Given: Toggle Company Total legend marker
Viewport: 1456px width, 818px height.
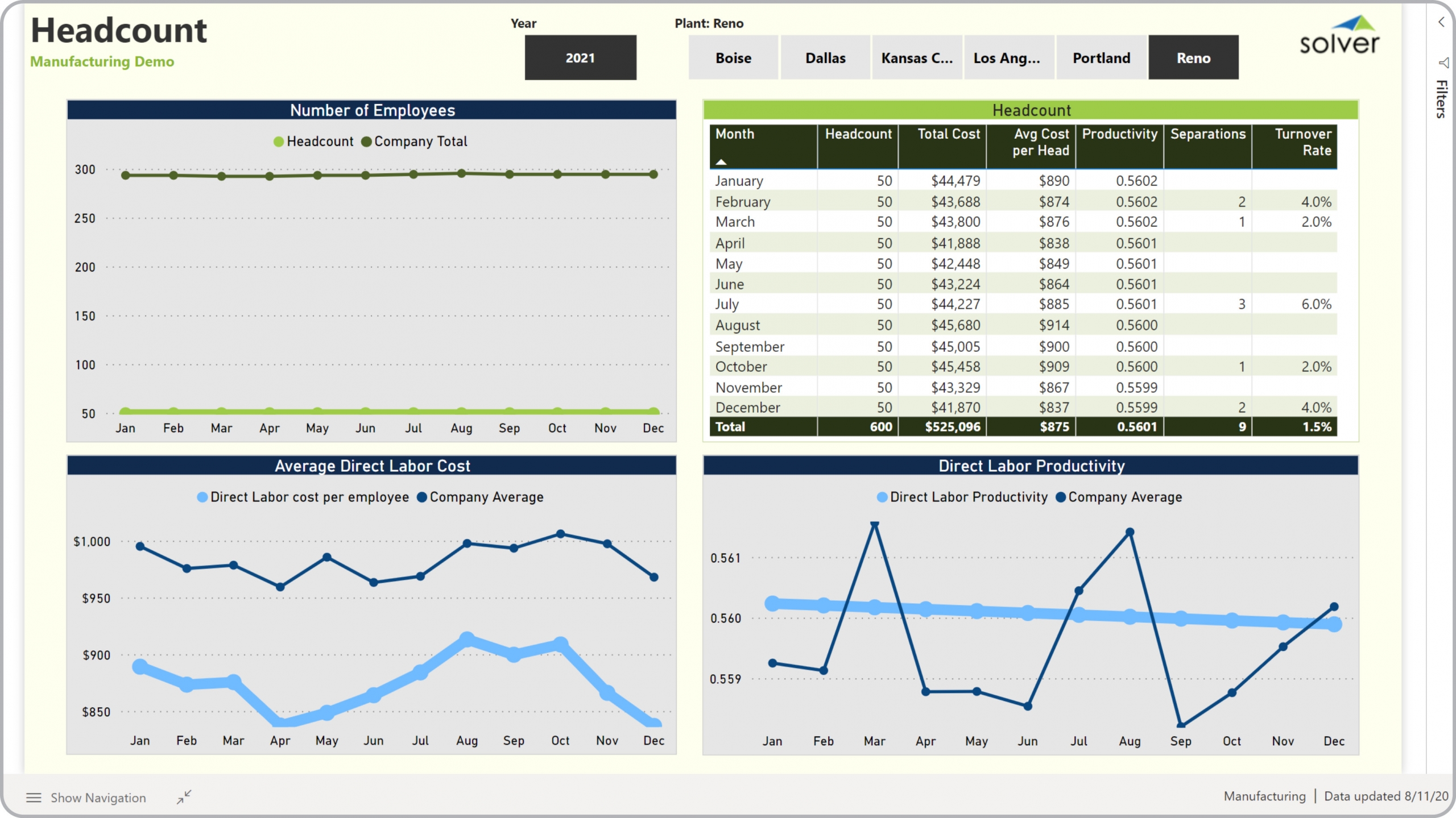Looking at the screenshot, I should tap(367, 142).
